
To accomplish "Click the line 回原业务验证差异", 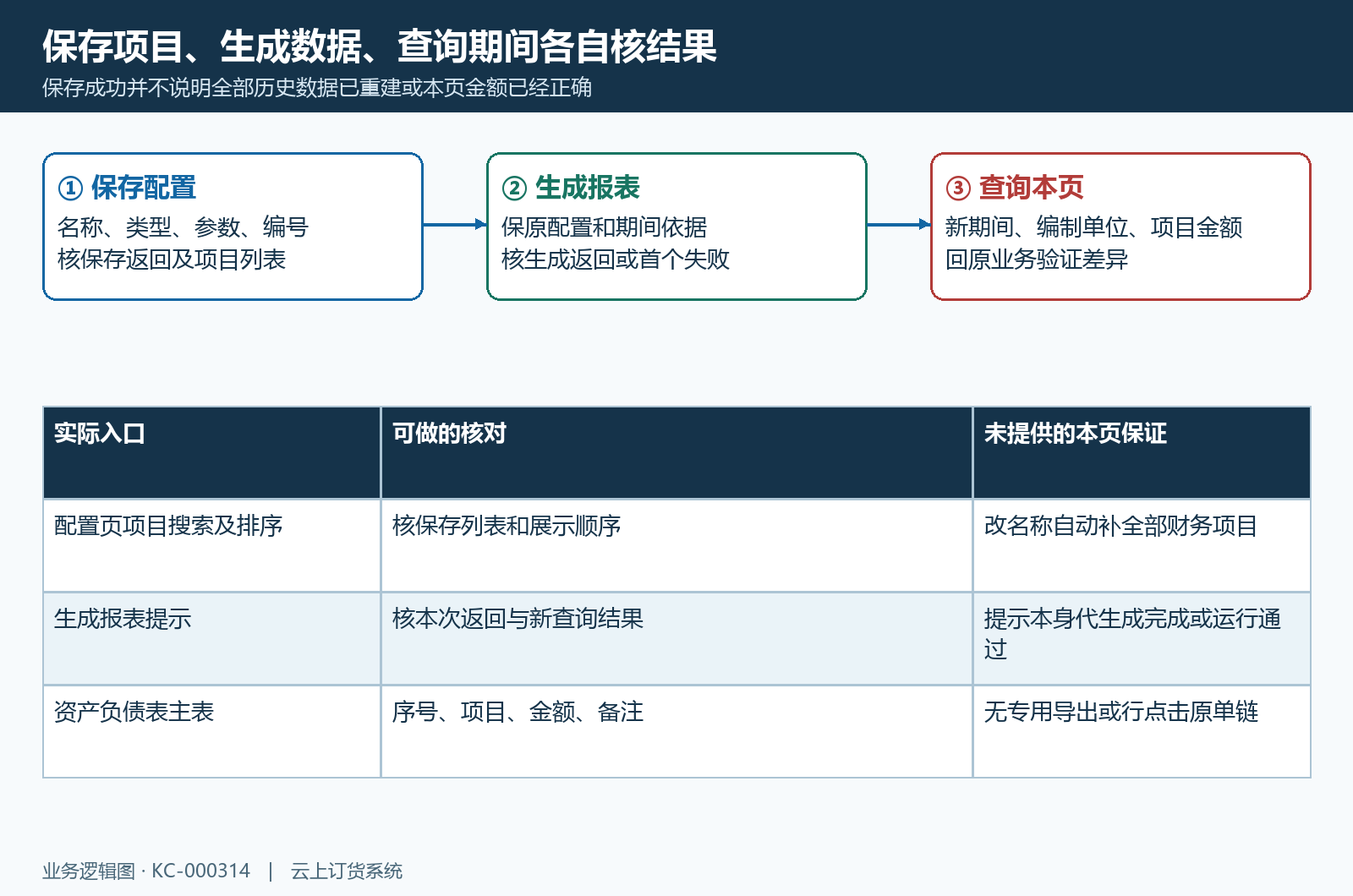I will [x=1036, y=260].
